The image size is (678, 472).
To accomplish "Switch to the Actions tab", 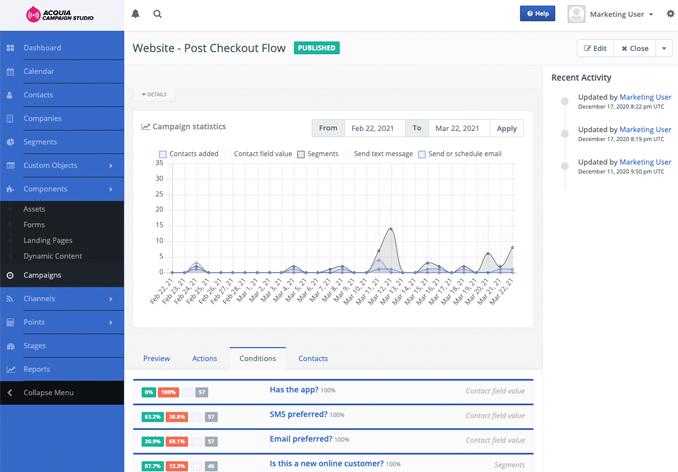I will point(204,358).
